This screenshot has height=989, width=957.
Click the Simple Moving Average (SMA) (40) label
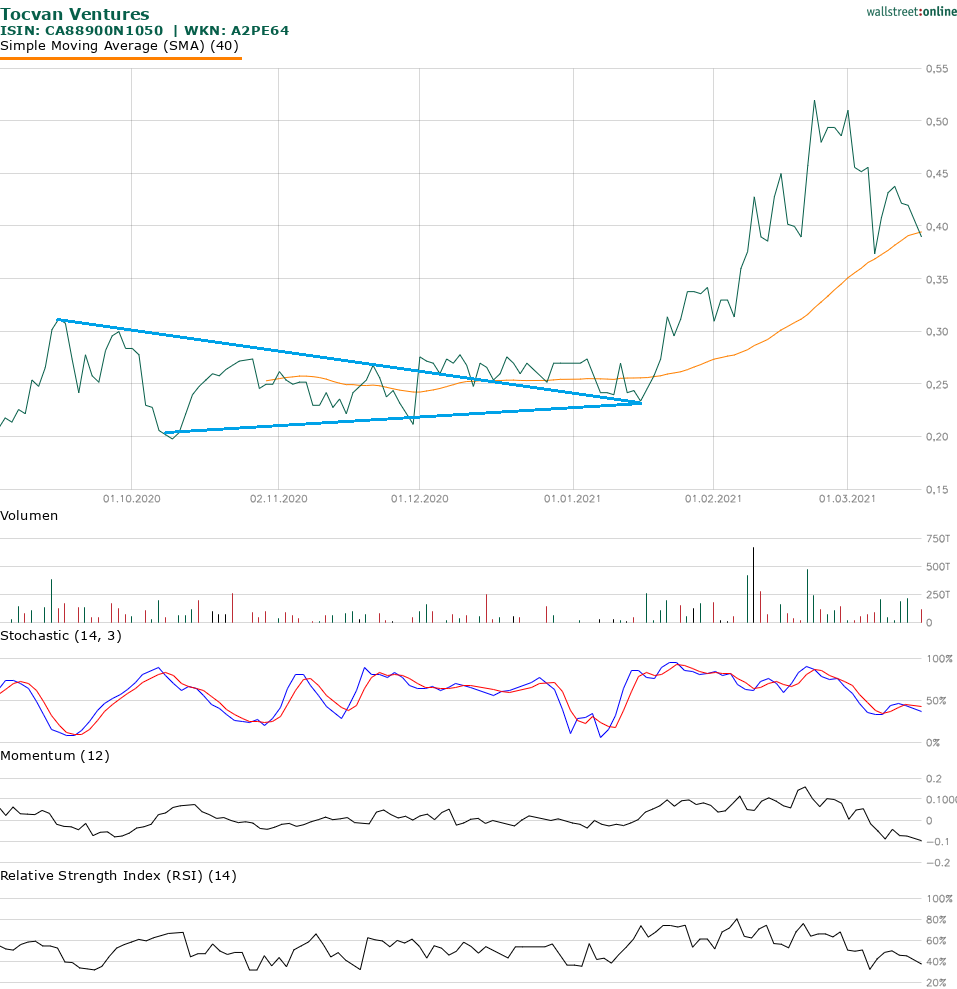click(x=119, y=46)
